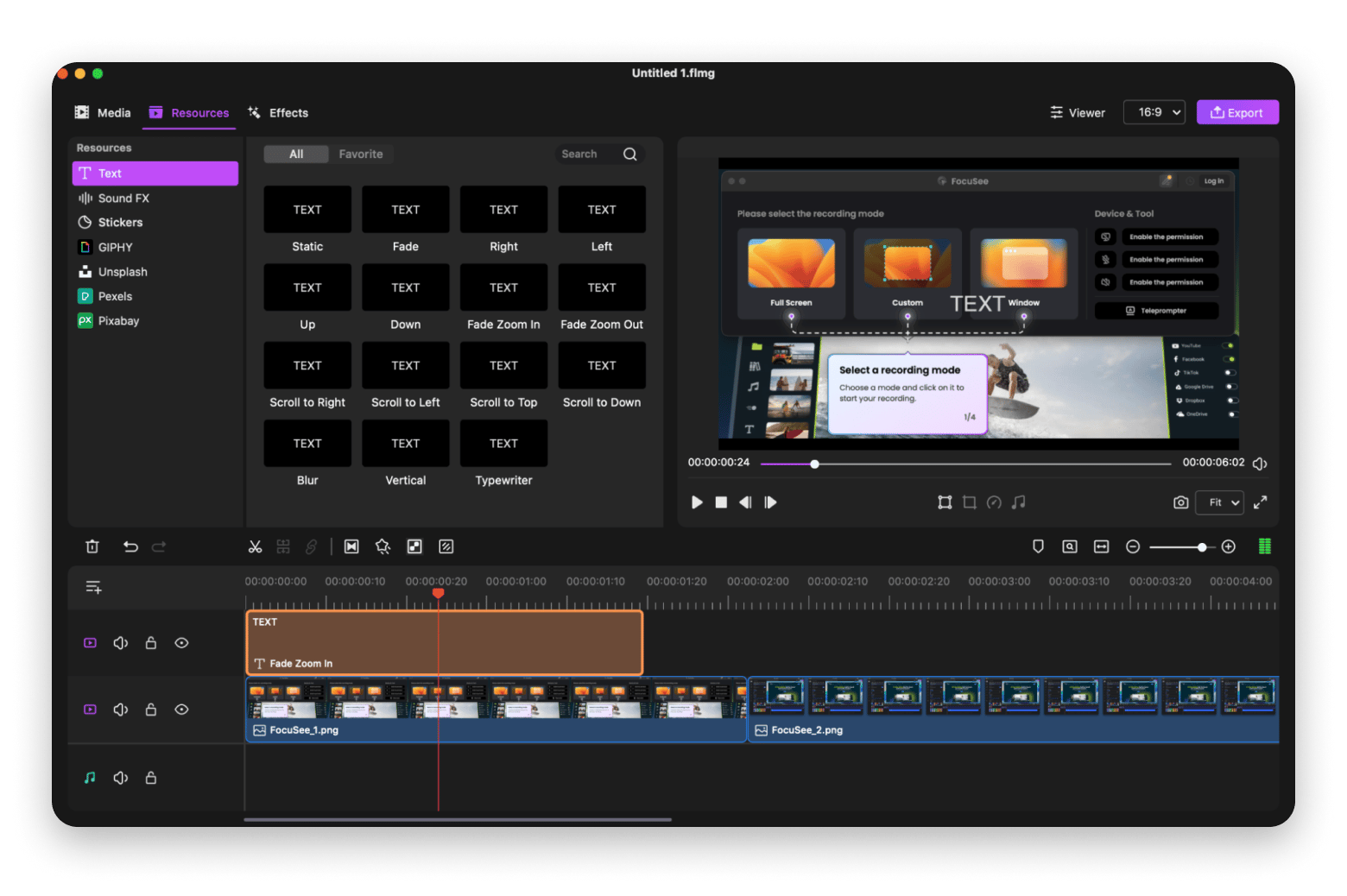Click the scissors split tool
1347x896 pixels.
coord(255,546)
